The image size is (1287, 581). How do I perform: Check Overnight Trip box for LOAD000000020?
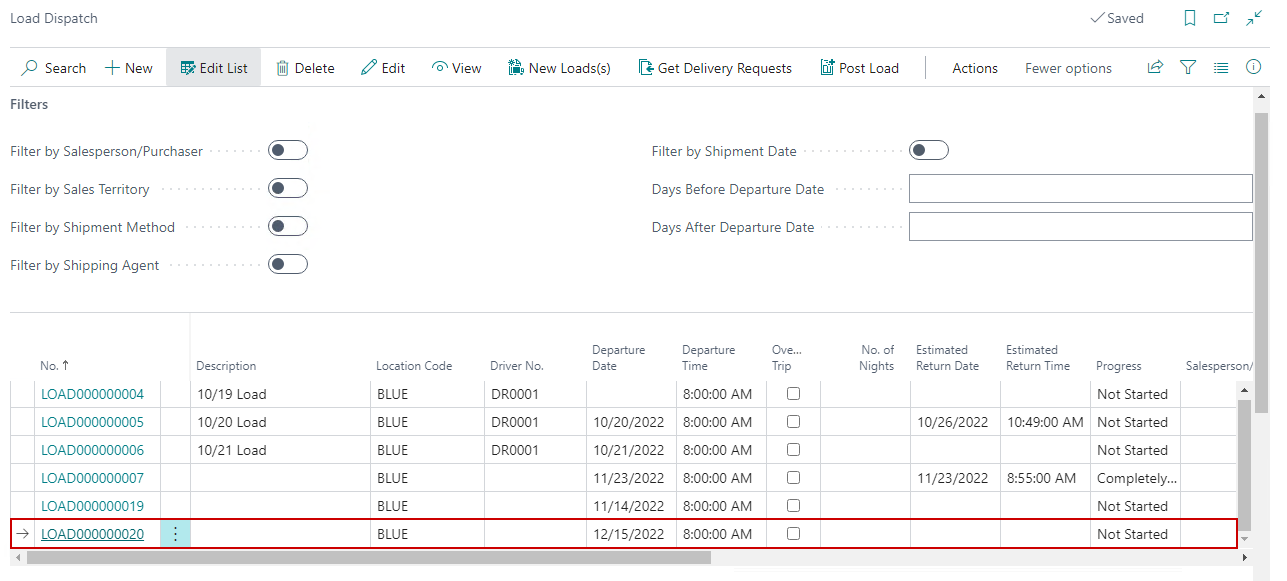[x=794, y=534]
